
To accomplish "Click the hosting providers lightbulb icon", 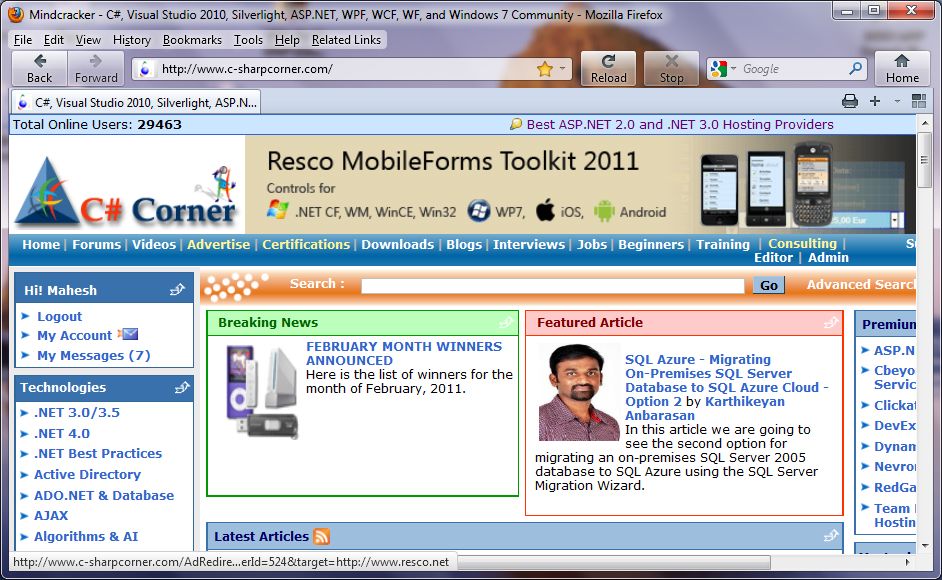I will 515,124.
